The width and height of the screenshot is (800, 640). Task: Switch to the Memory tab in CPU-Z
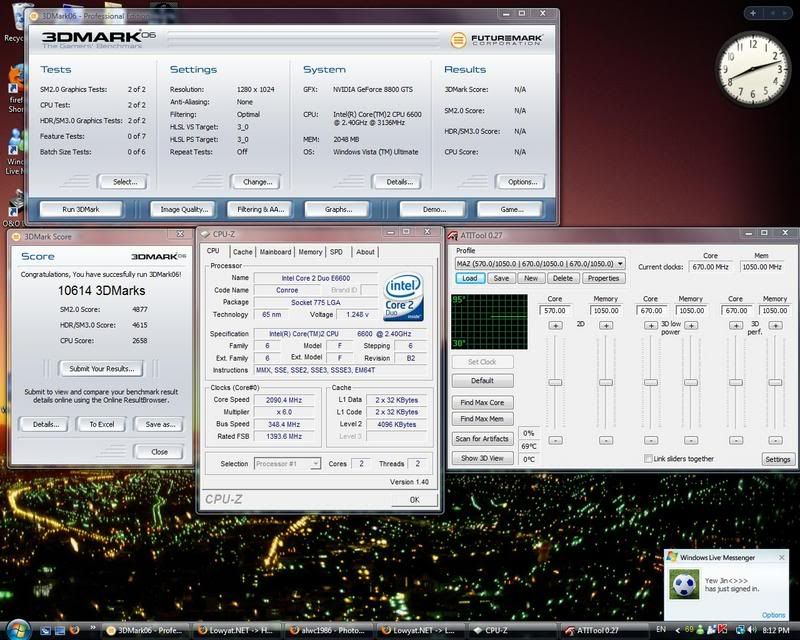tap(310, 252)
